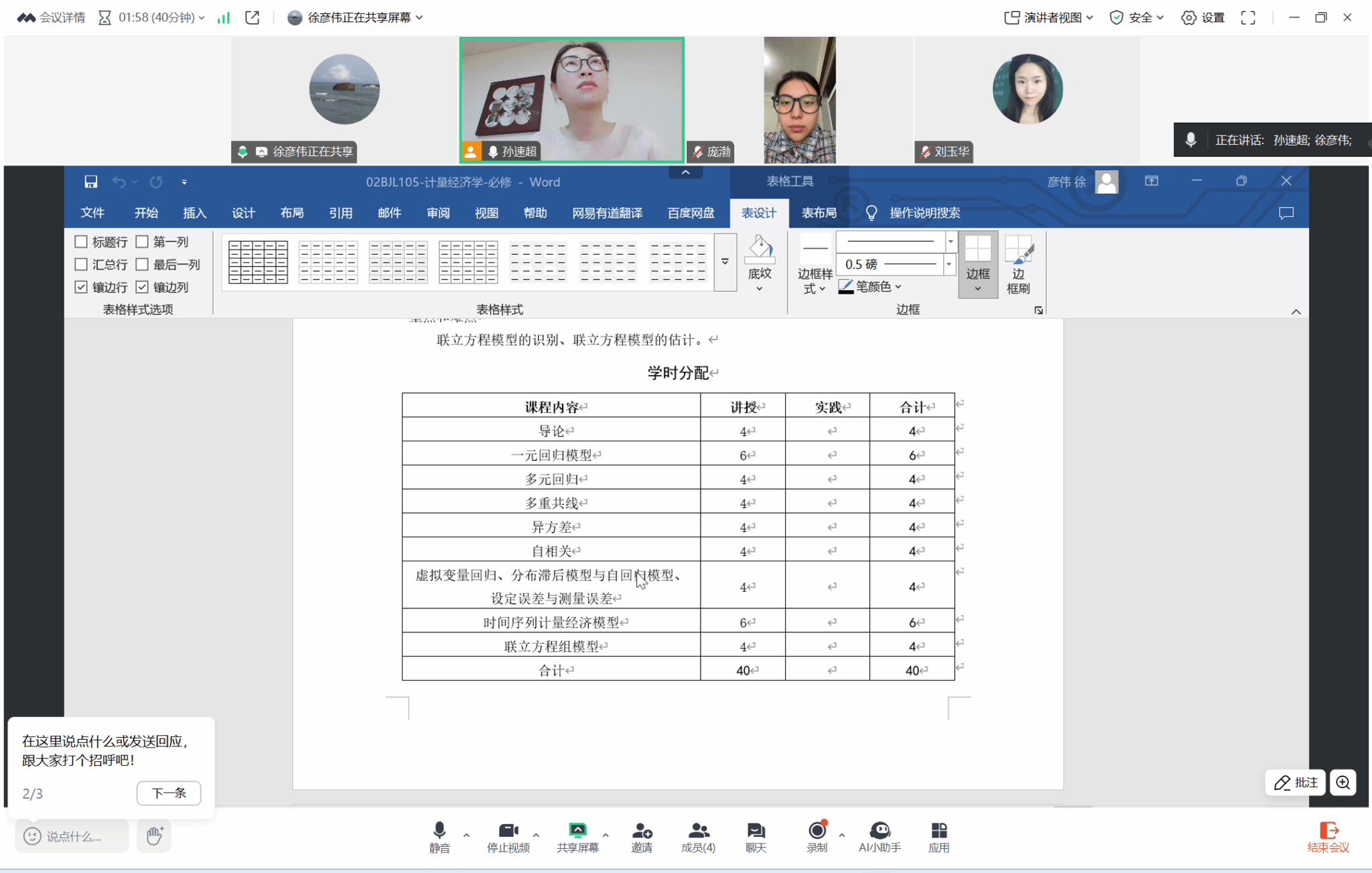Open the pen color (笔颜色) picker

coord(870,287)
